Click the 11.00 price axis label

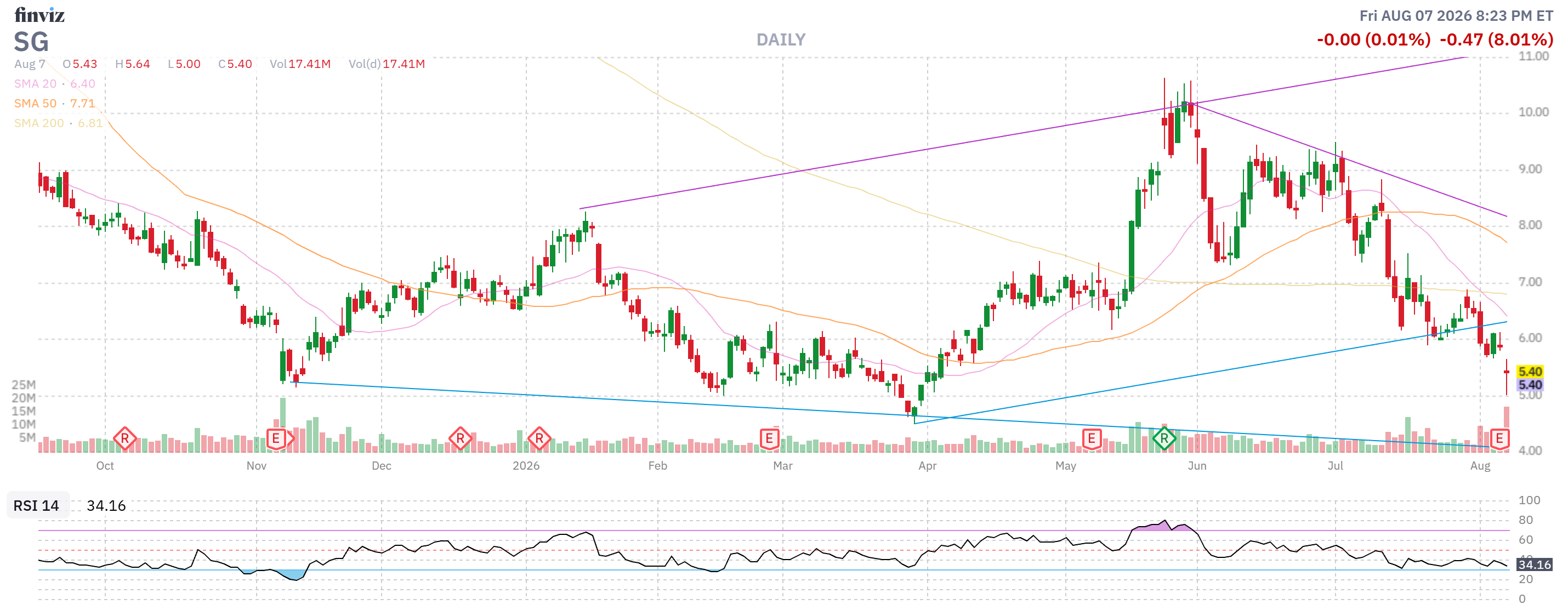[x=1533, y=56]
